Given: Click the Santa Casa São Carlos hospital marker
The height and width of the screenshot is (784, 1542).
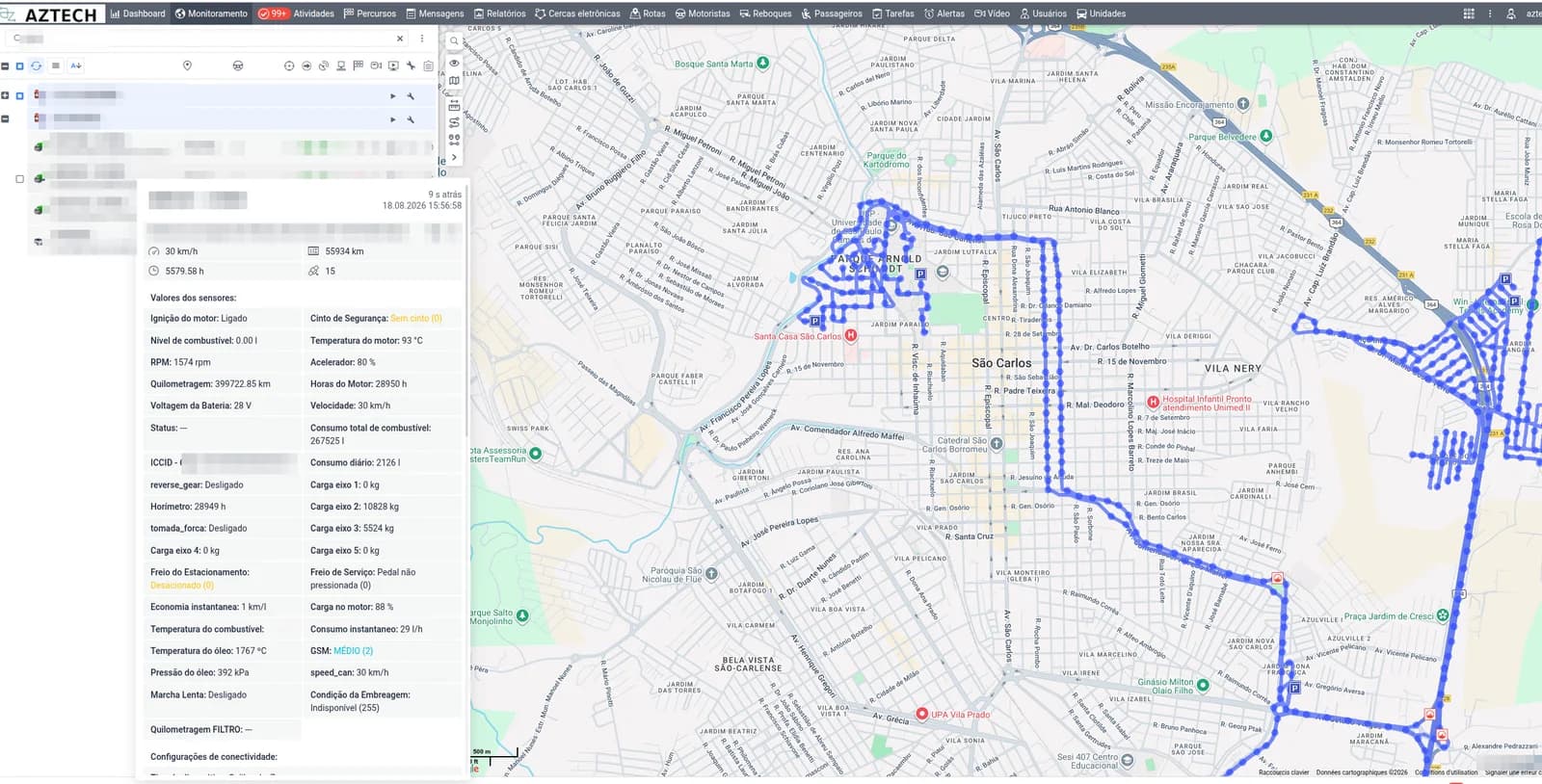Looking at the screenshot, I should tap(851, 336).
